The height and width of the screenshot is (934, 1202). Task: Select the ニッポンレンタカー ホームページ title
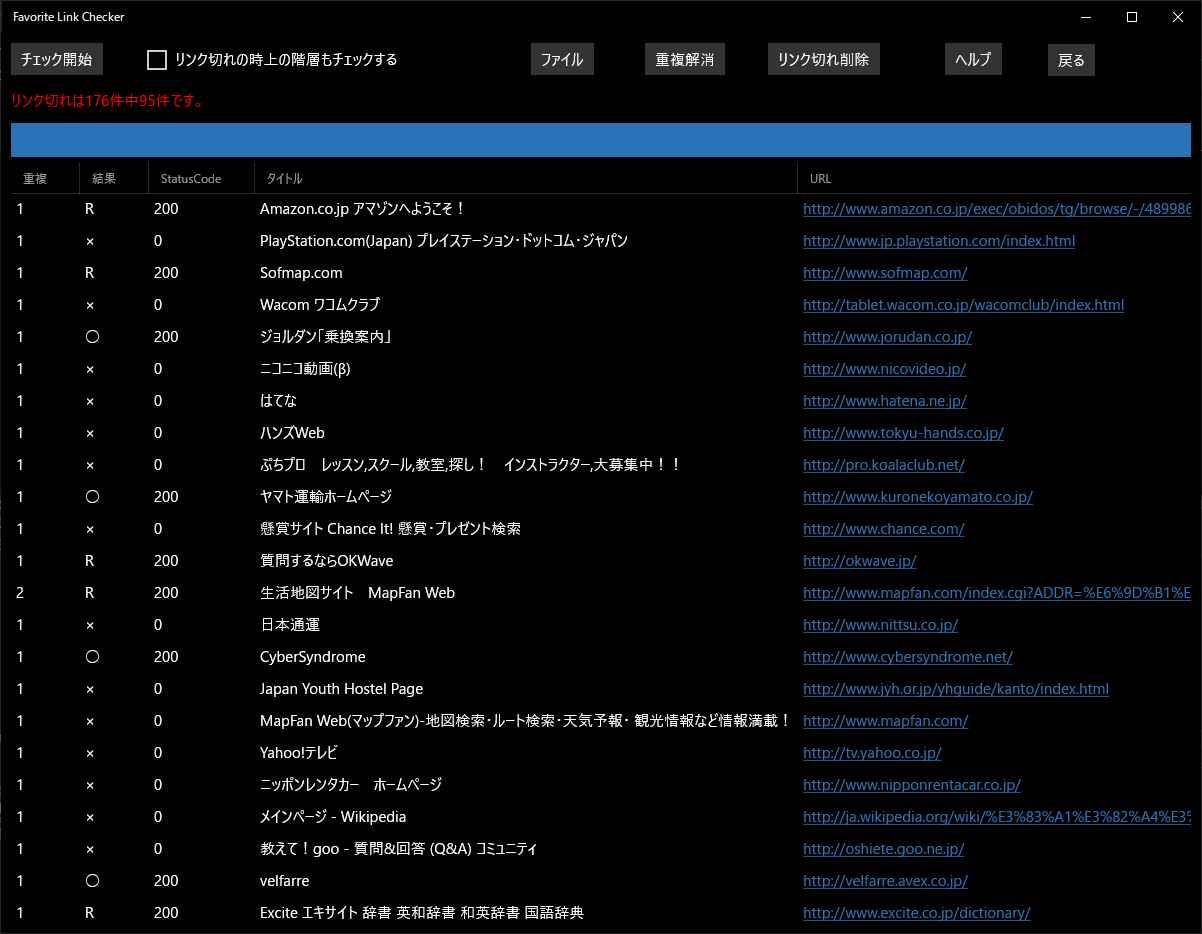351,785
